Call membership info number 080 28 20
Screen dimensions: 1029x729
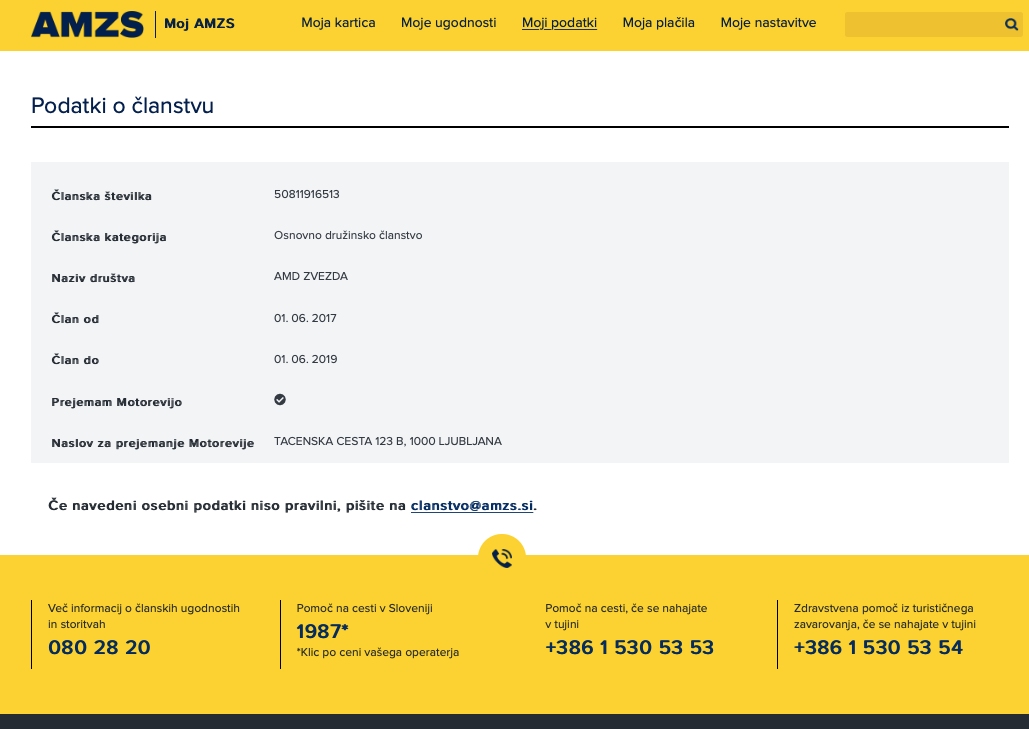99,648
